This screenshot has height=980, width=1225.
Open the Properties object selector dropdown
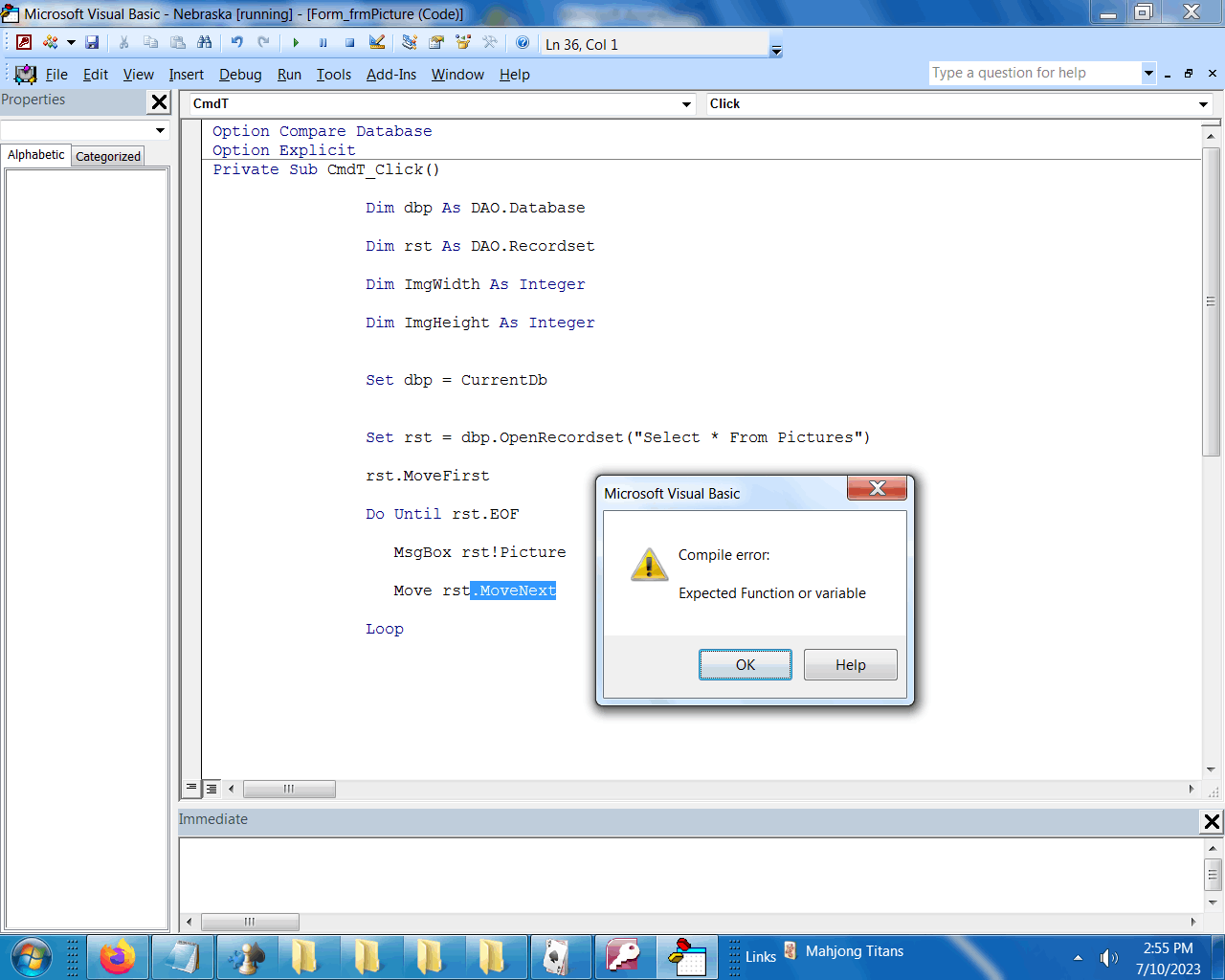pos(160,130)
